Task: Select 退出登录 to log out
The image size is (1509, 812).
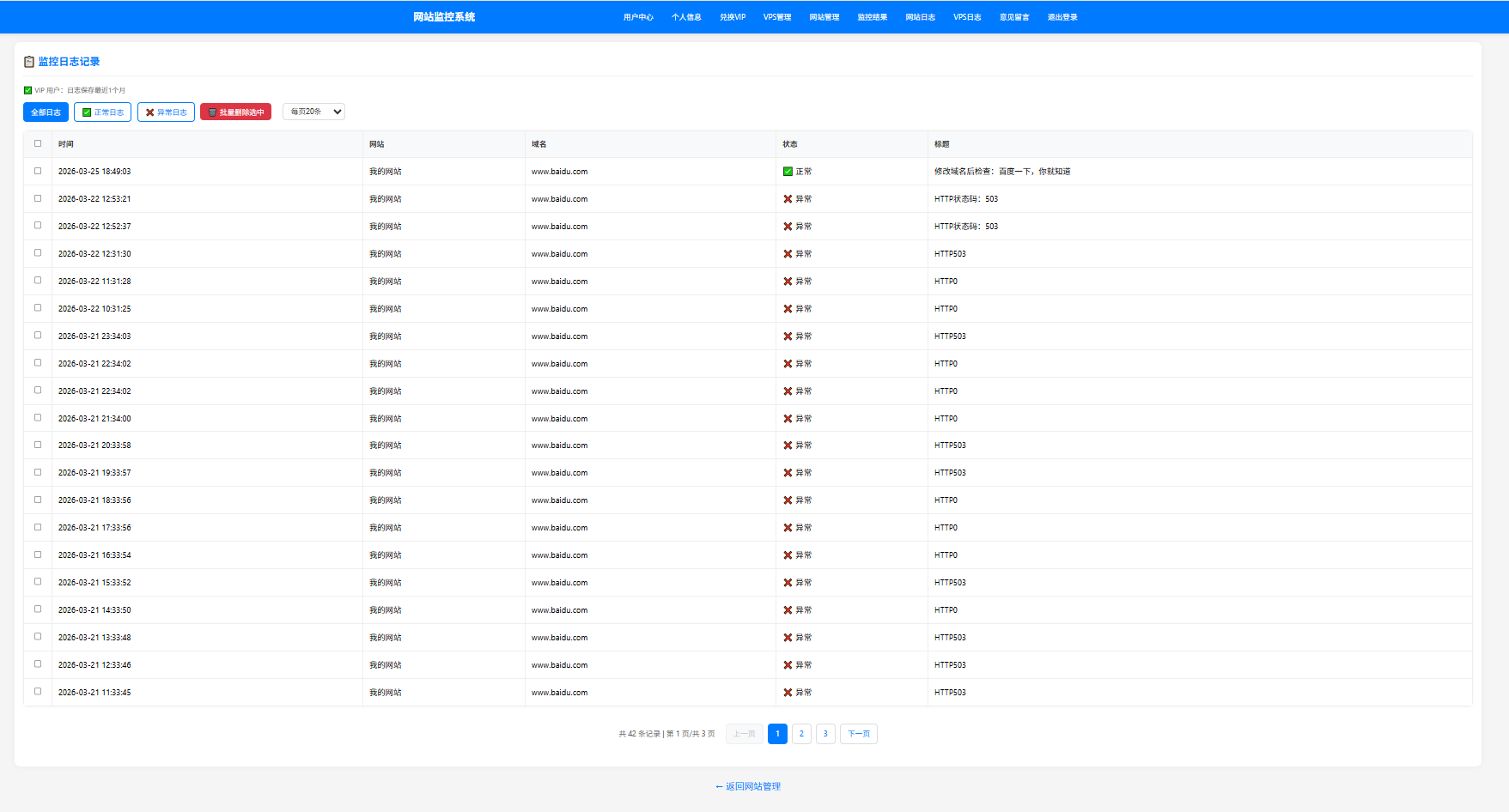Action: pos(1062,17)
